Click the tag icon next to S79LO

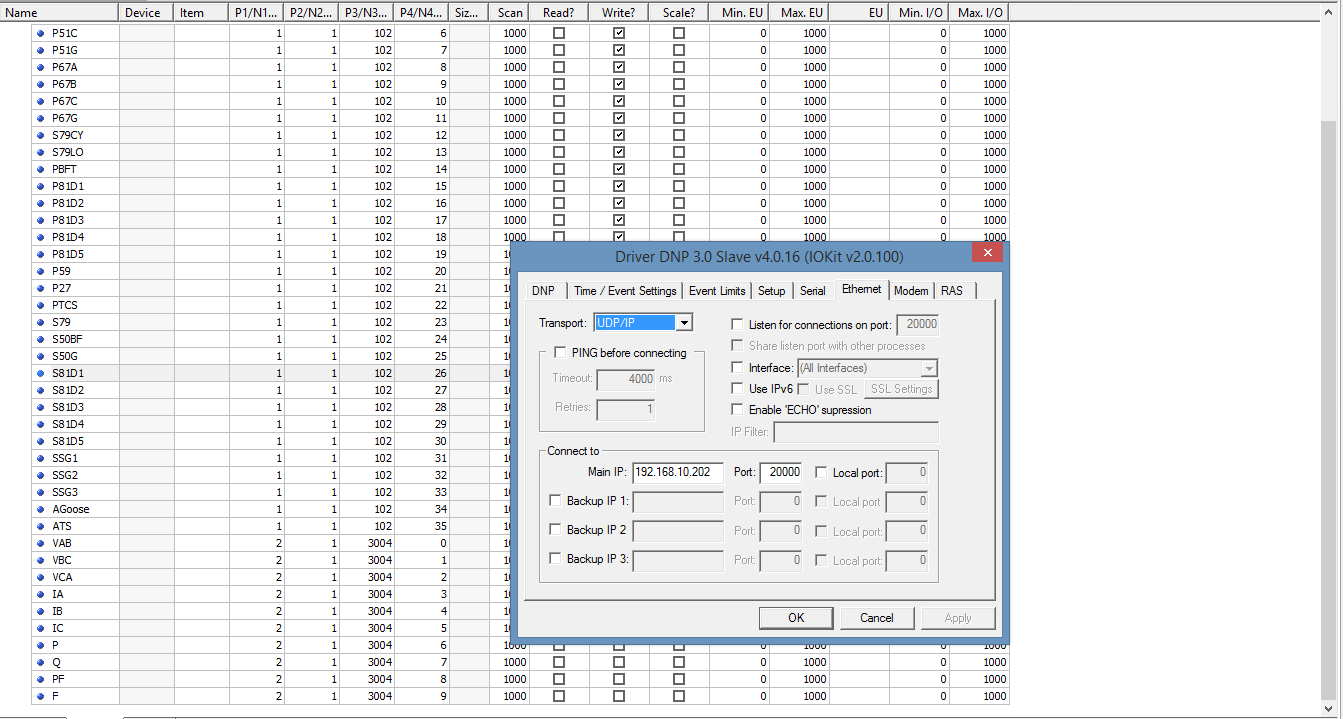coord(40,152)
